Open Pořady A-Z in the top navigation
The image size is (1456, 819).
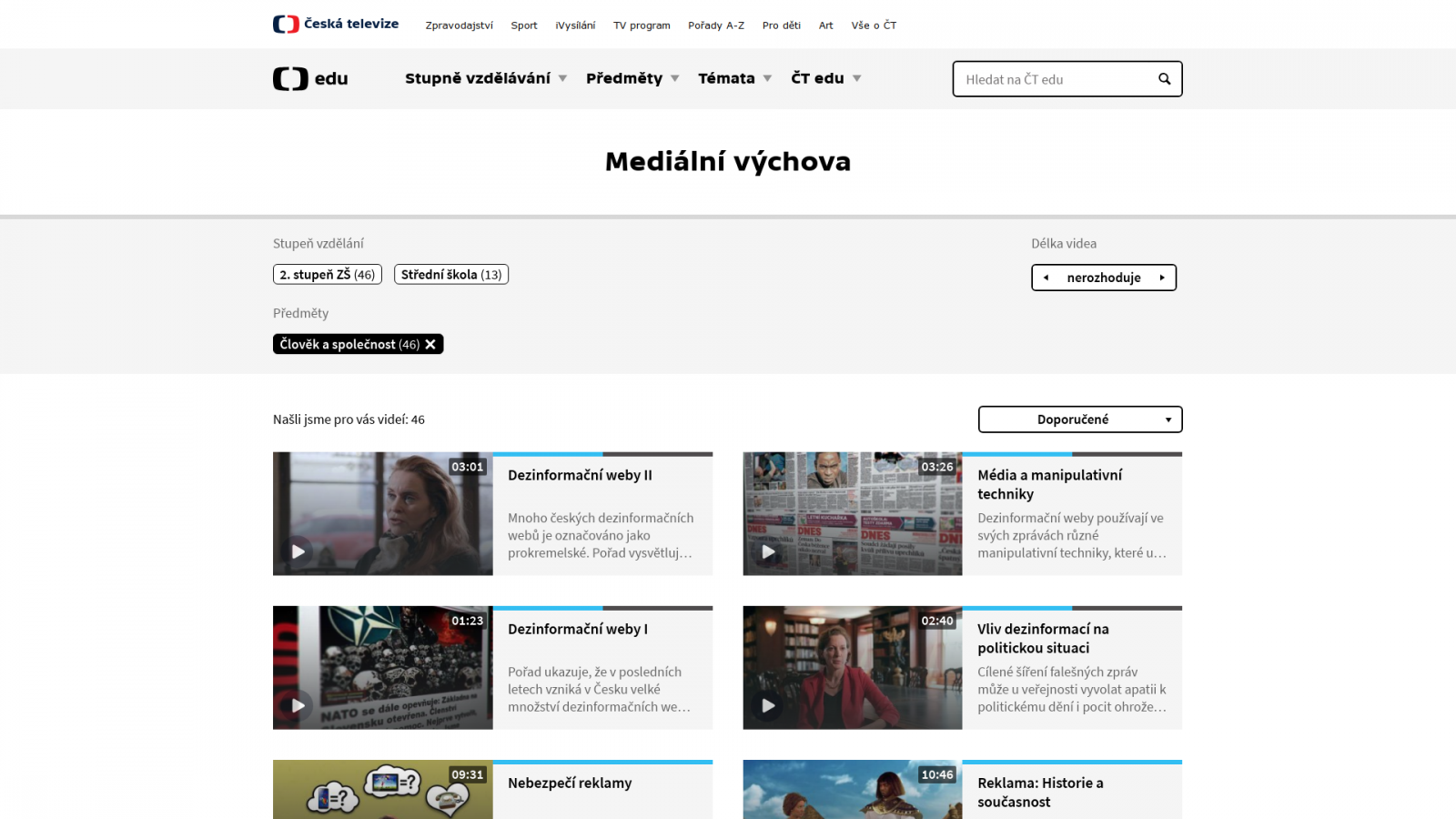point(716,25)
